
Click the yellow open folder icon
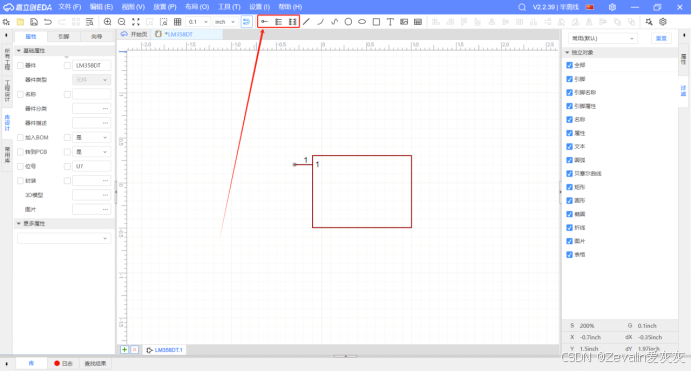[x=20, y=22]
